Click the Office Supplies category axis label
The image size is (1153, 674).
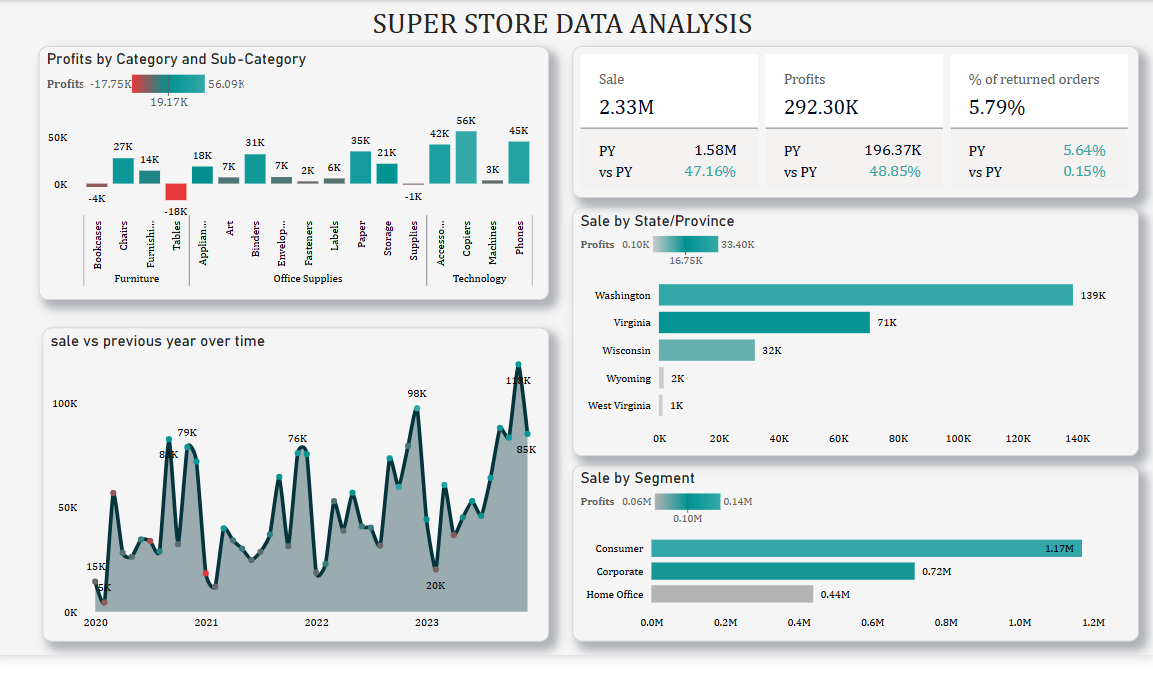click(x=308, y=279)
